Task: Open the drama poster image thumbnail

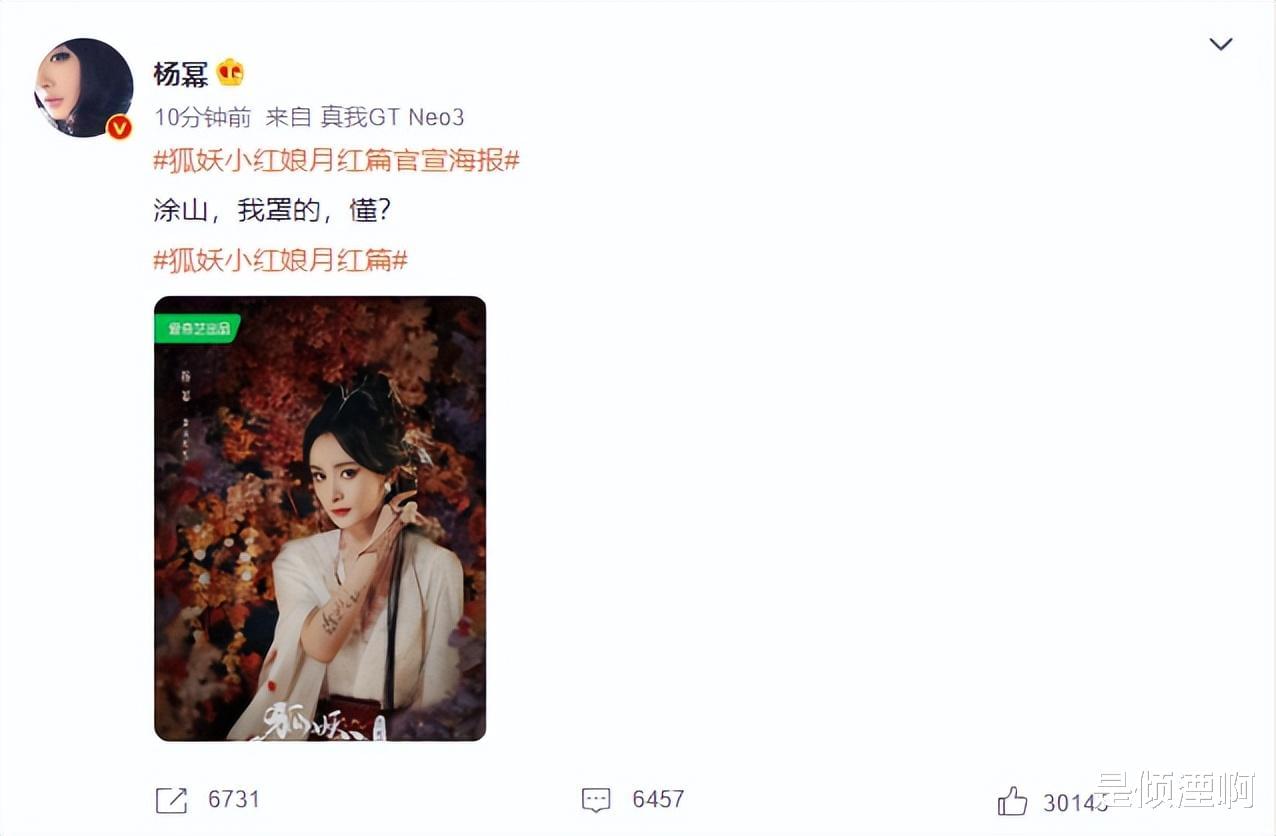Action: click(x=320, y=518)
